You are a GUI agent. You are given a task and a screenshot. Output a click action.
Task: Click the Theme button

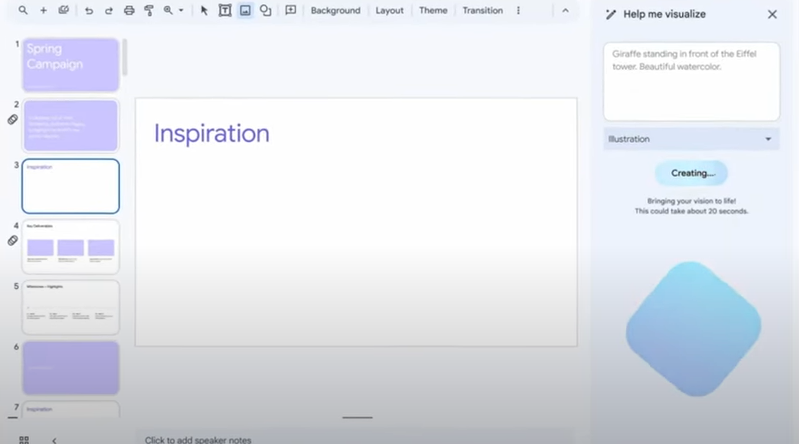[x=433, y=10]
